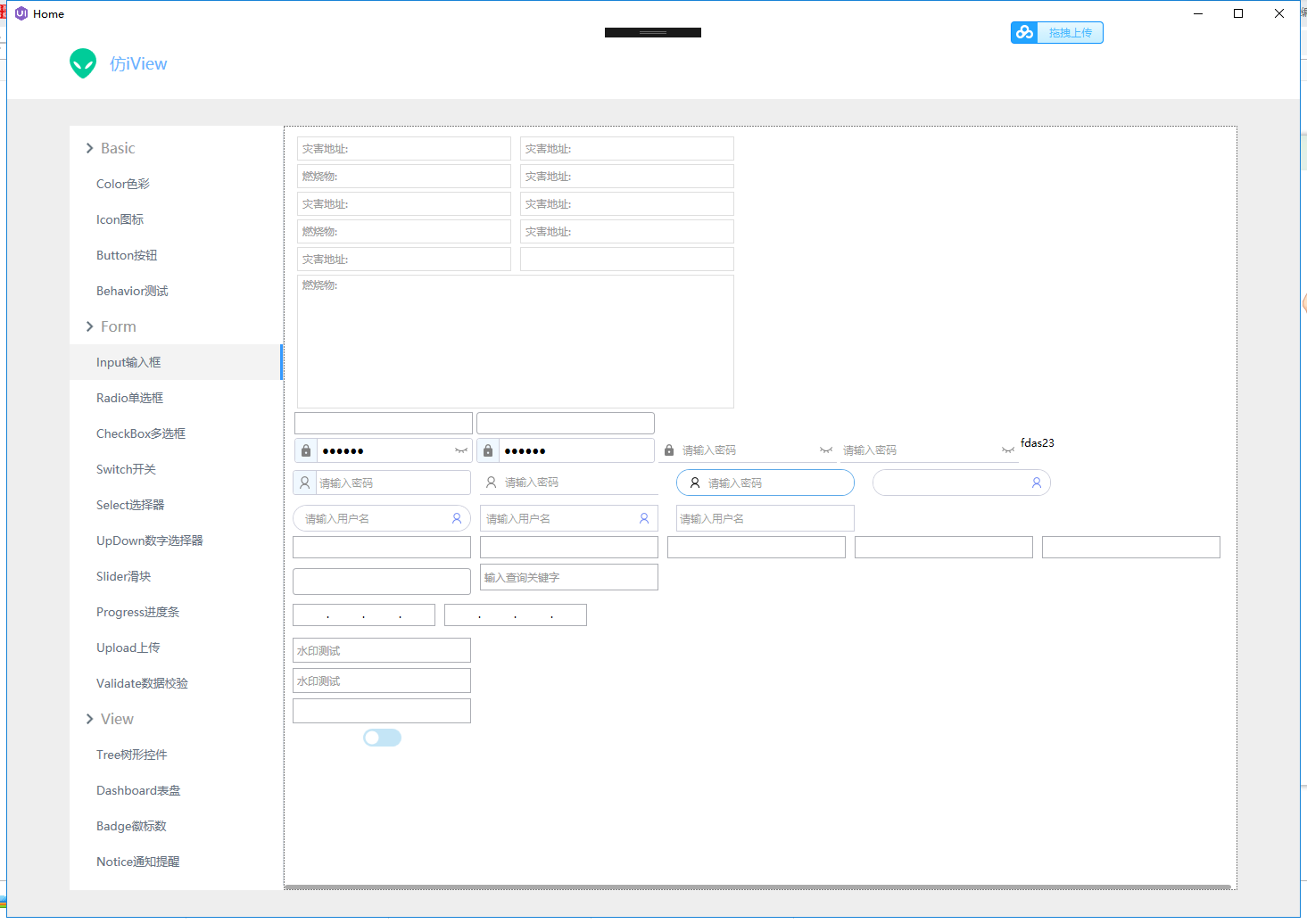Focus the large 燃烧物 multi-line text area
Viewport: 1307px width, 924px height.
[516, 342]
